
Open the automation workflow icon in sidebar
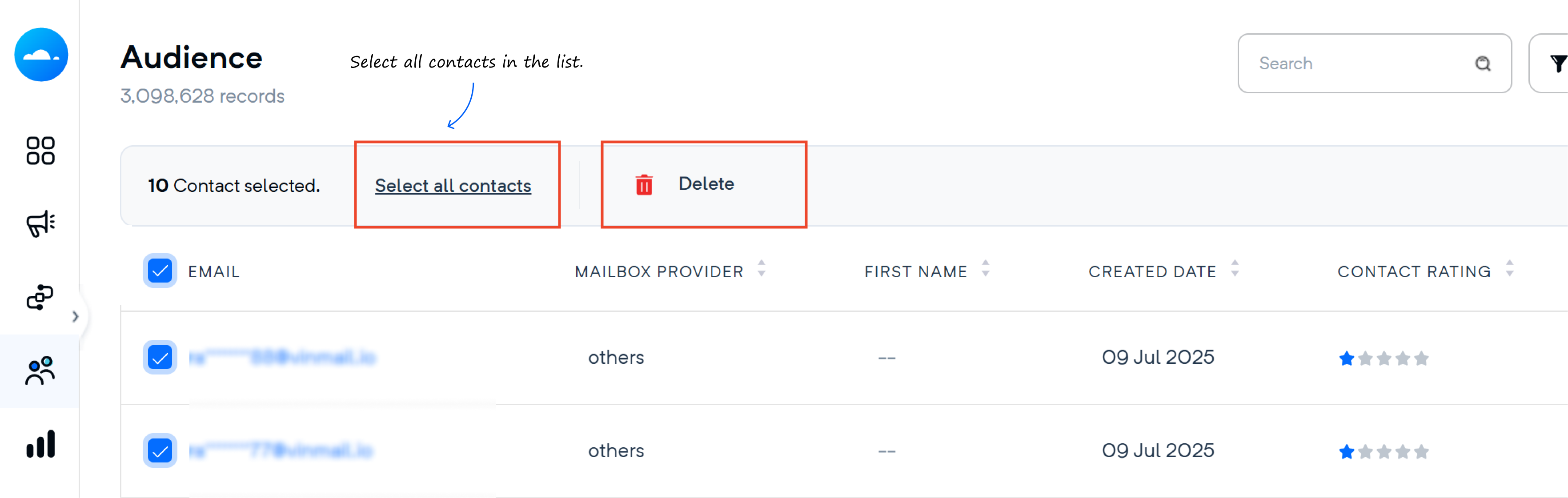(x=40, y=297)
